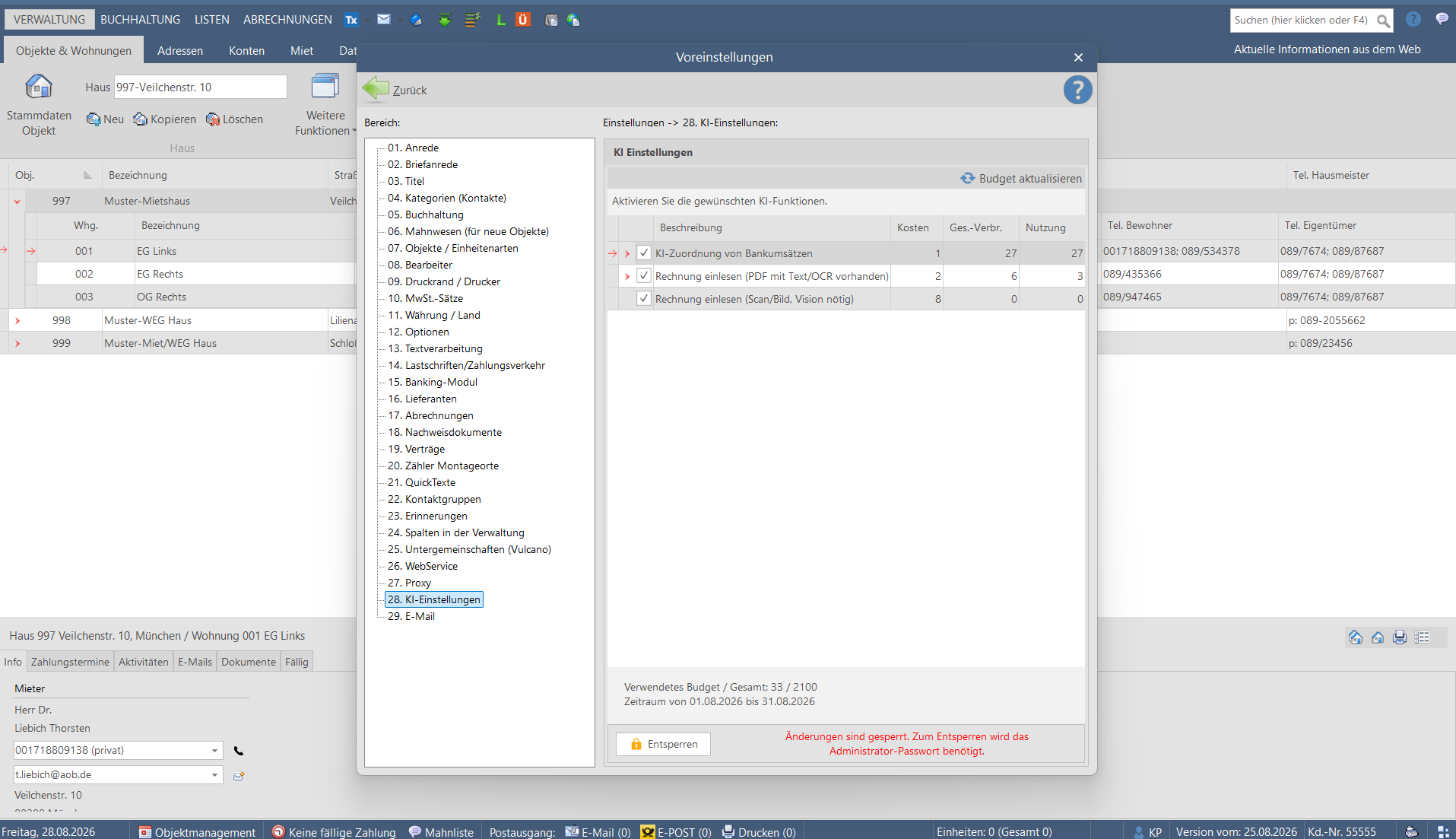
Task: Open Keine fällige Zahlung in status bar
Action: (334, 832)
